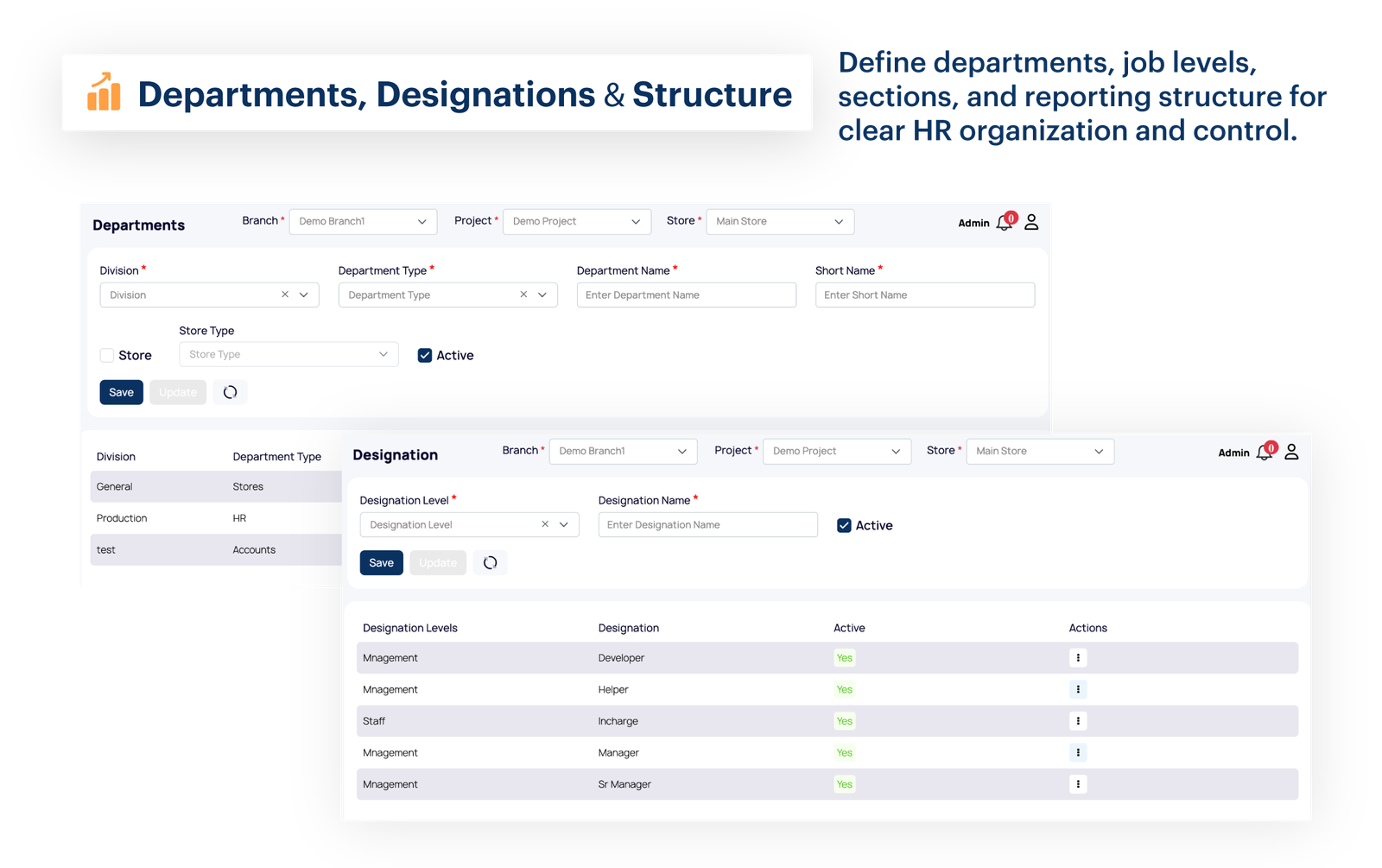The image size is (1382, 868).
Task: Click the Admin profile icon in Departments header
Action: click(1030, 222)
